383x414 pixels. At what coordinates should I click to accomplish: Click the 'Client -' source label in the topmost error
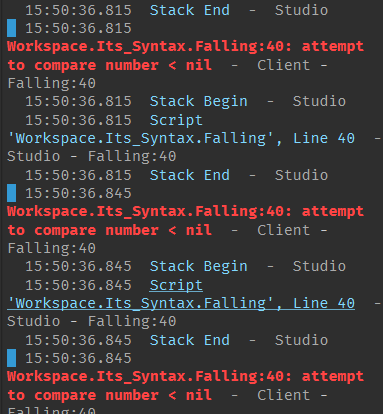click(x=292, y=65)
